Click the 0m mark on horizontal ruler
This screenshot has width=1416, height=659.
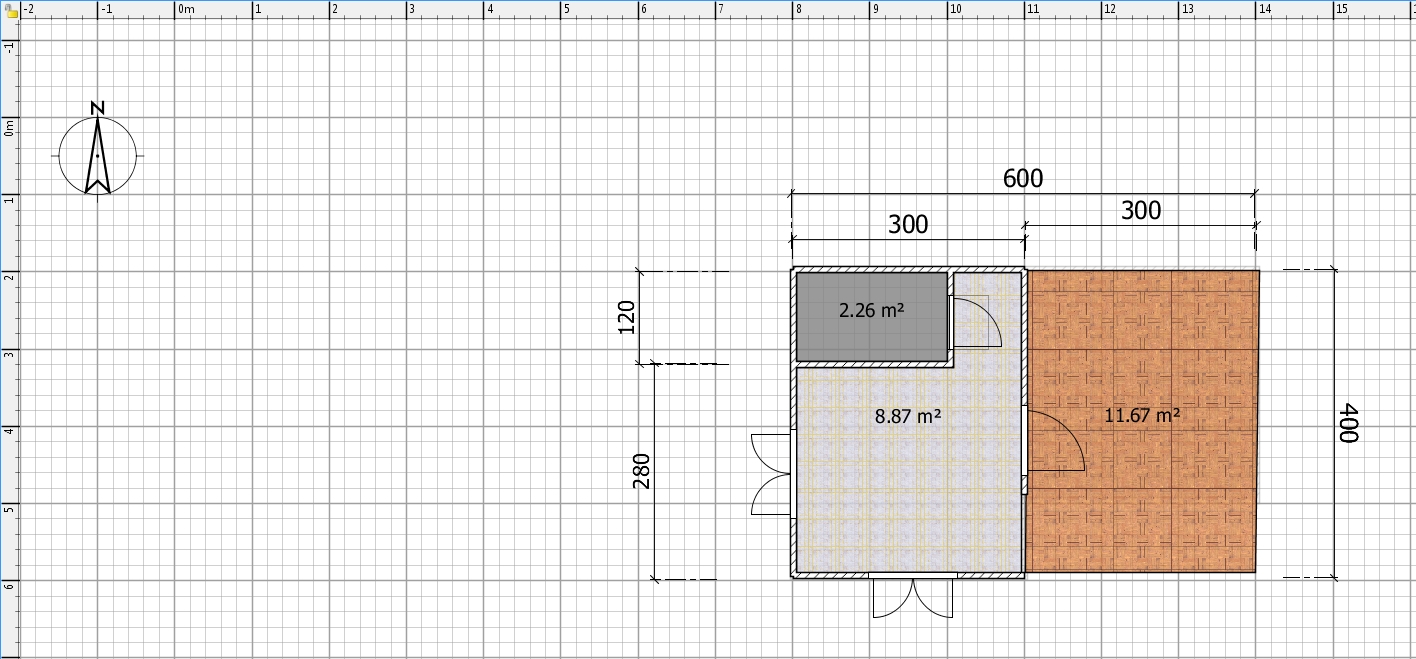185,9
